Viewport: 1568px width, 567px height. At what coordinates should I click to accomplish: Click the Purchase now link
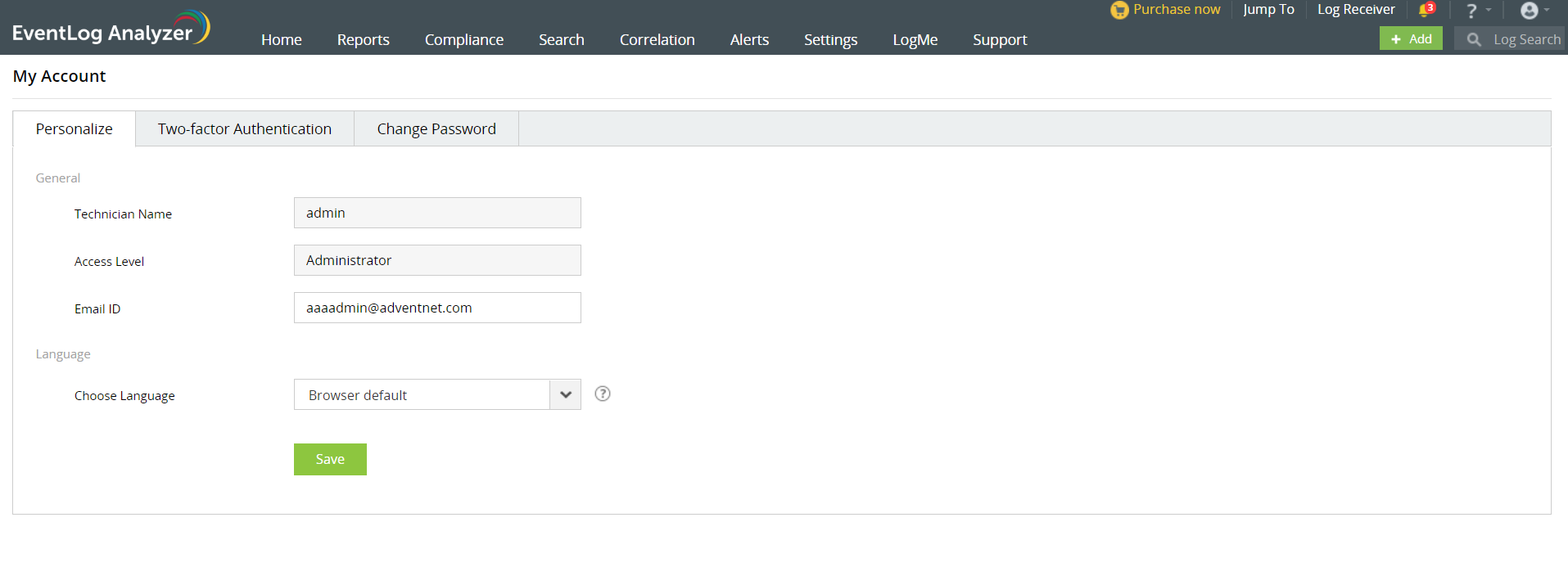point(1177,9)
